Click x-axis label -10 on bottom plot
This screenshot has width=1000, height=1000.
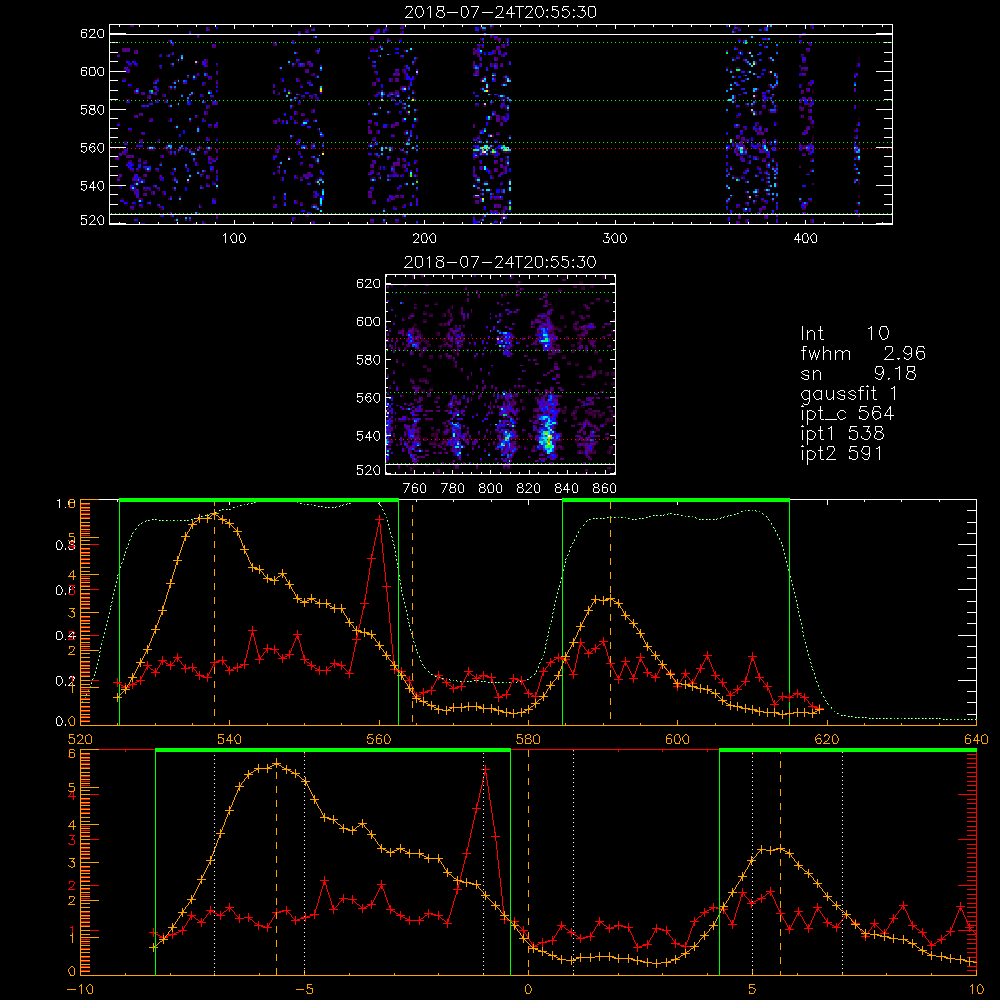tap(80, 990)
